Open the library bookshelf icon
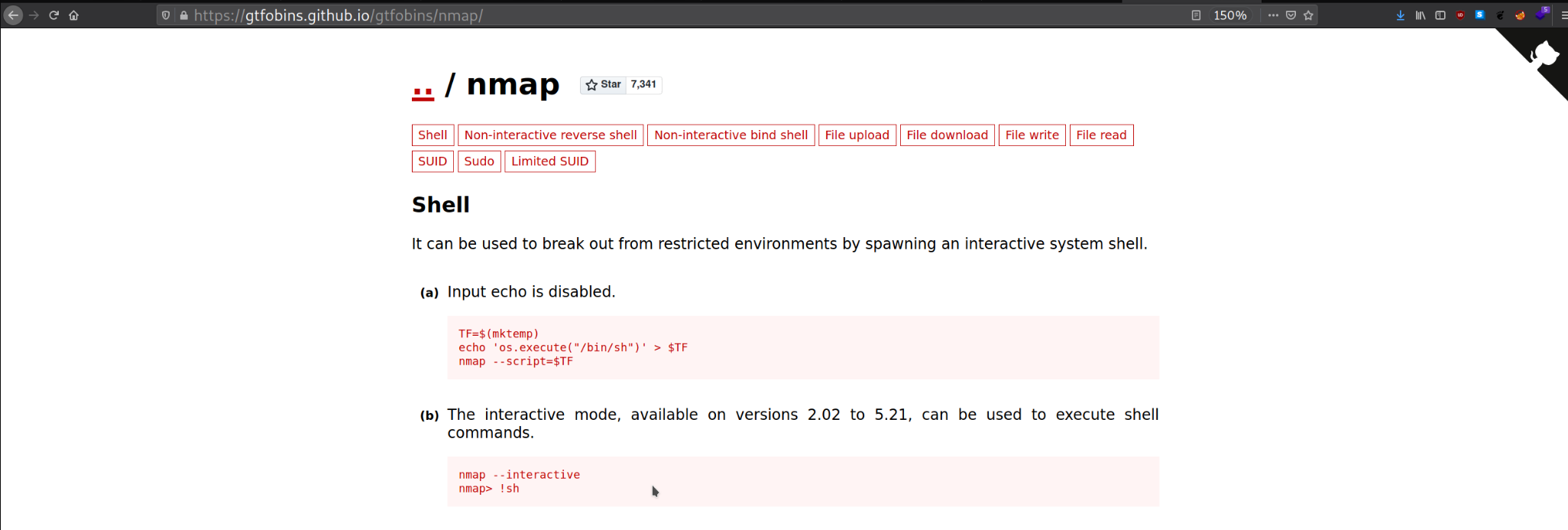Viewport: 1568px width, 530px height. pyautogui.click(x=1420, y=15)
